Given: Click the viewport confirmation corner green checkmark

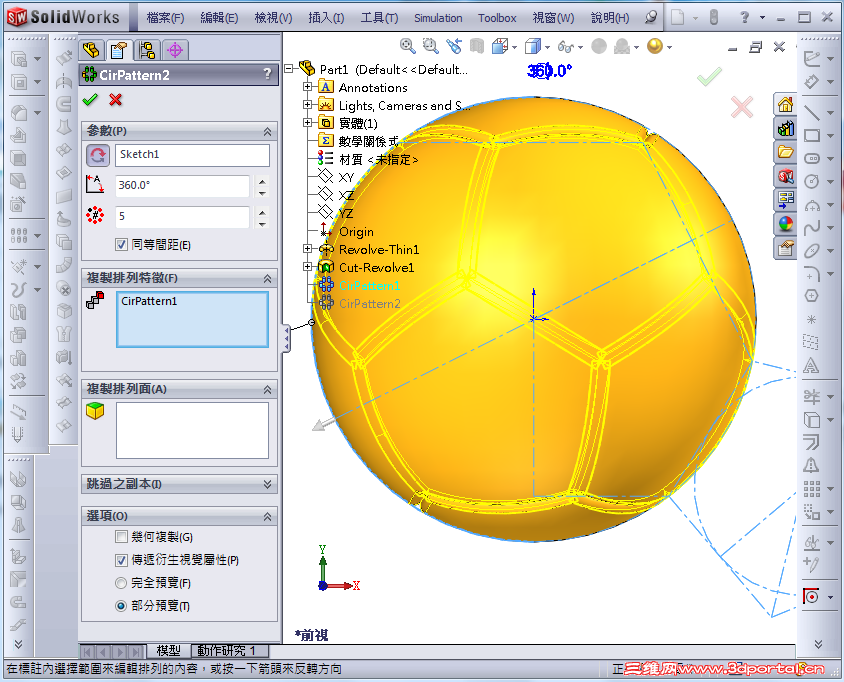Looking at the screenshot, I should [709, 78].
